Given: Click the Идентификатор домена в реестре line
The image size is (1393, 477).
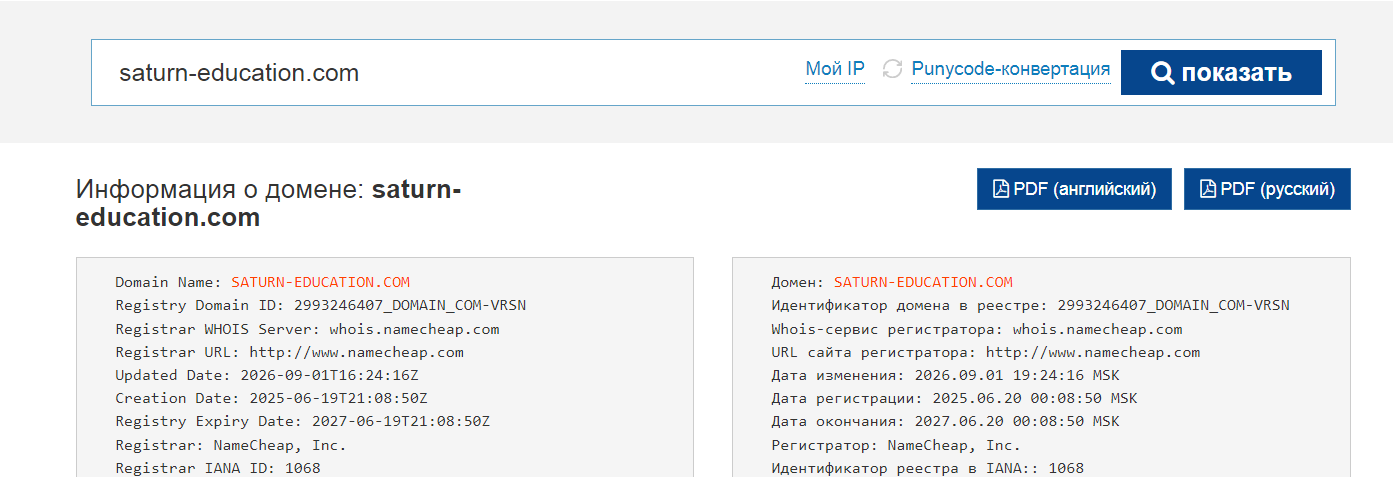Looking at the screenshot, I should pos(1030,305).
